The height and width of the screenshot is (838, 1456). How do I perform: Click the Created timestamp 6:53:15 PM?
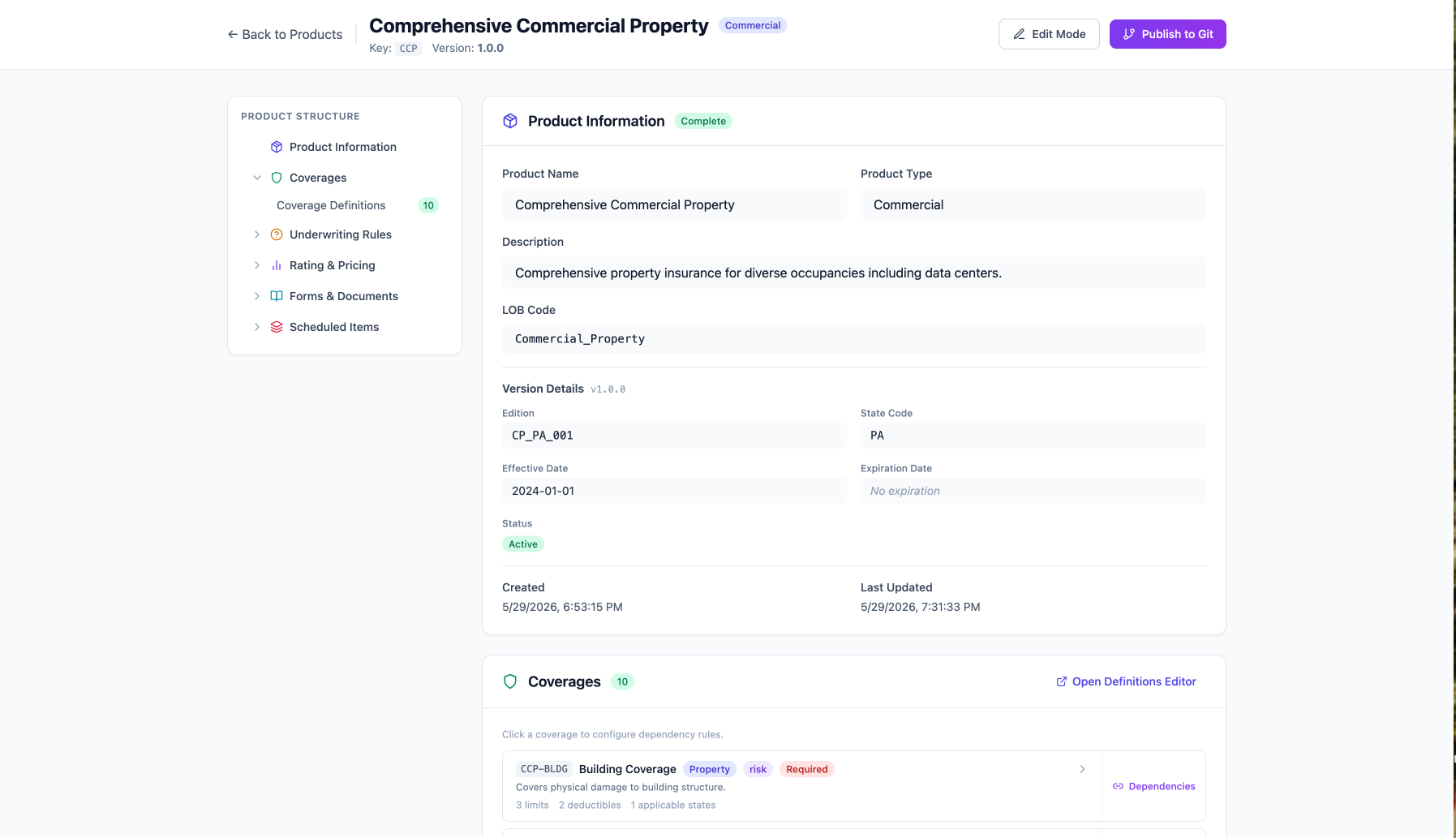click(x=562, y=607)
